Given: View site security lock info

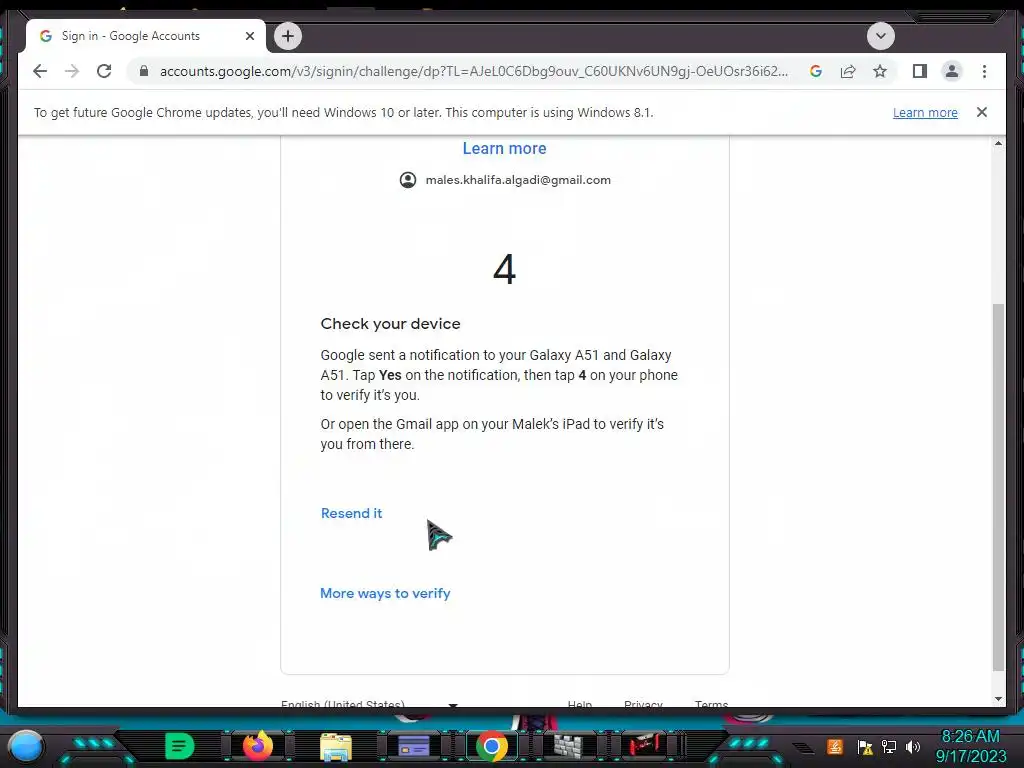Looking at the screenshot, I should tap(144, 71).
